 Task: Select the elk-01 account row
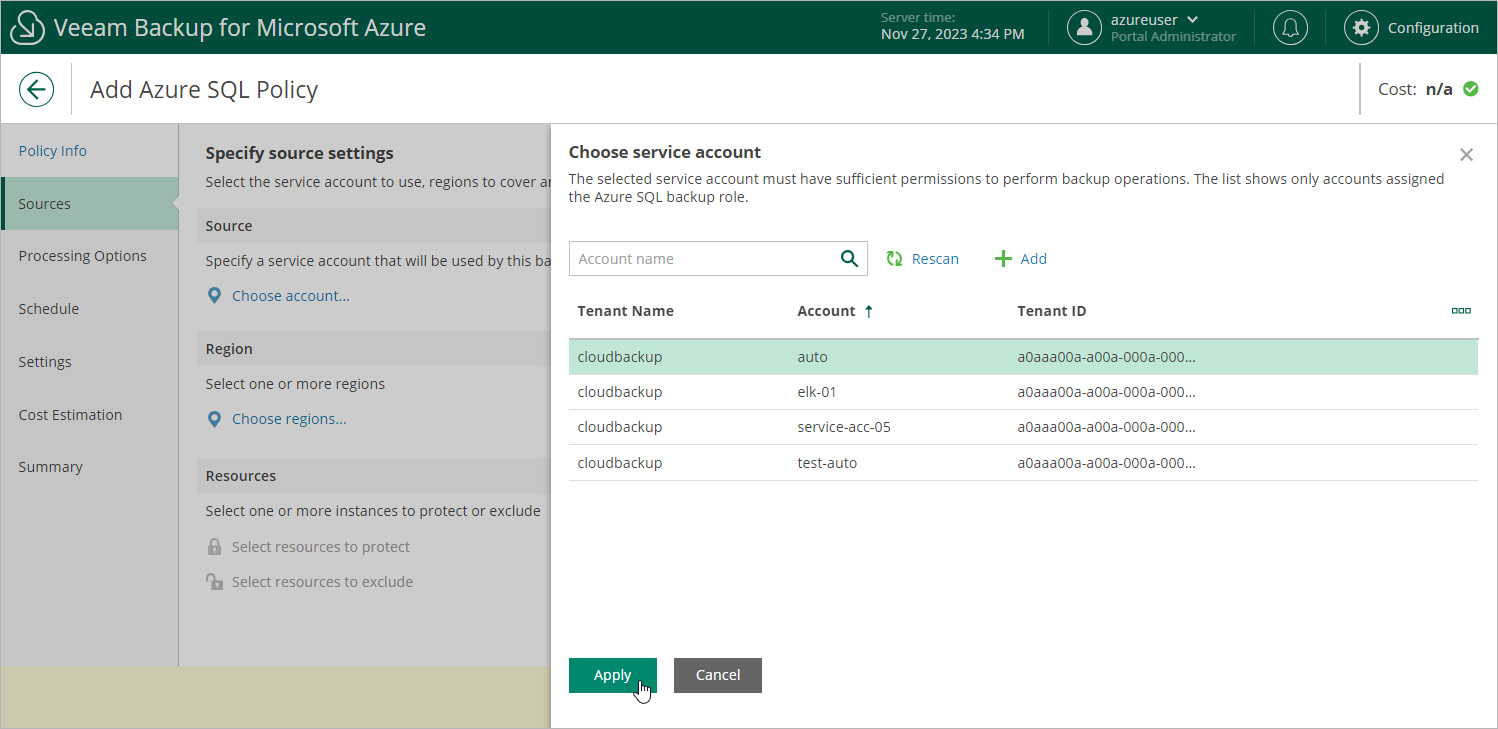click(x=1023, y=392)
